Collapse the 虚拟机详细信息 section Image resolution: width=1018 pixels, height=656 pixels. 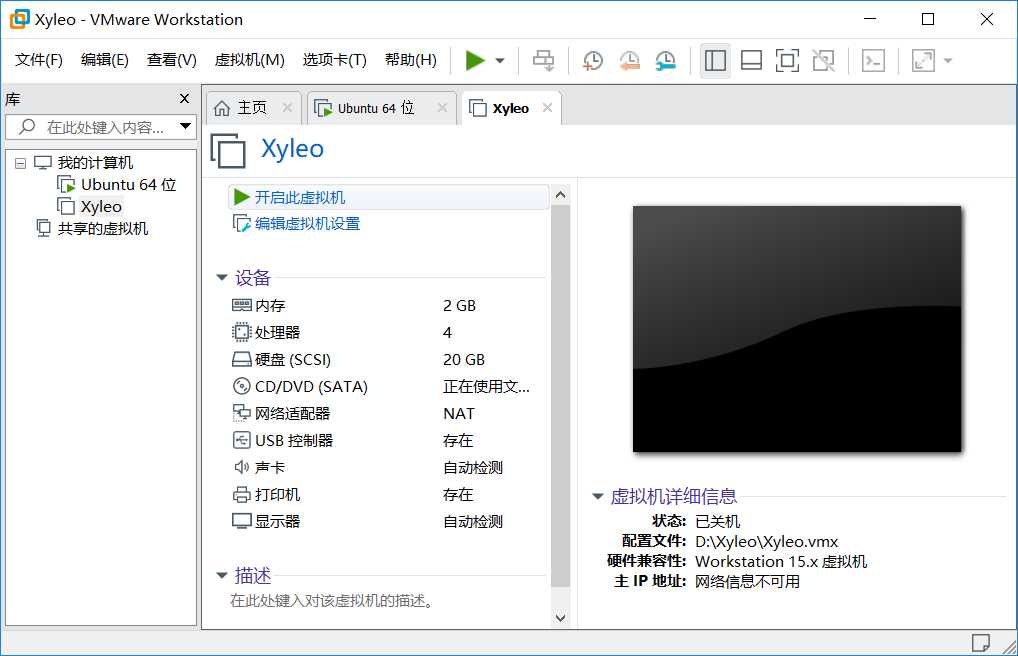point(598,497)
